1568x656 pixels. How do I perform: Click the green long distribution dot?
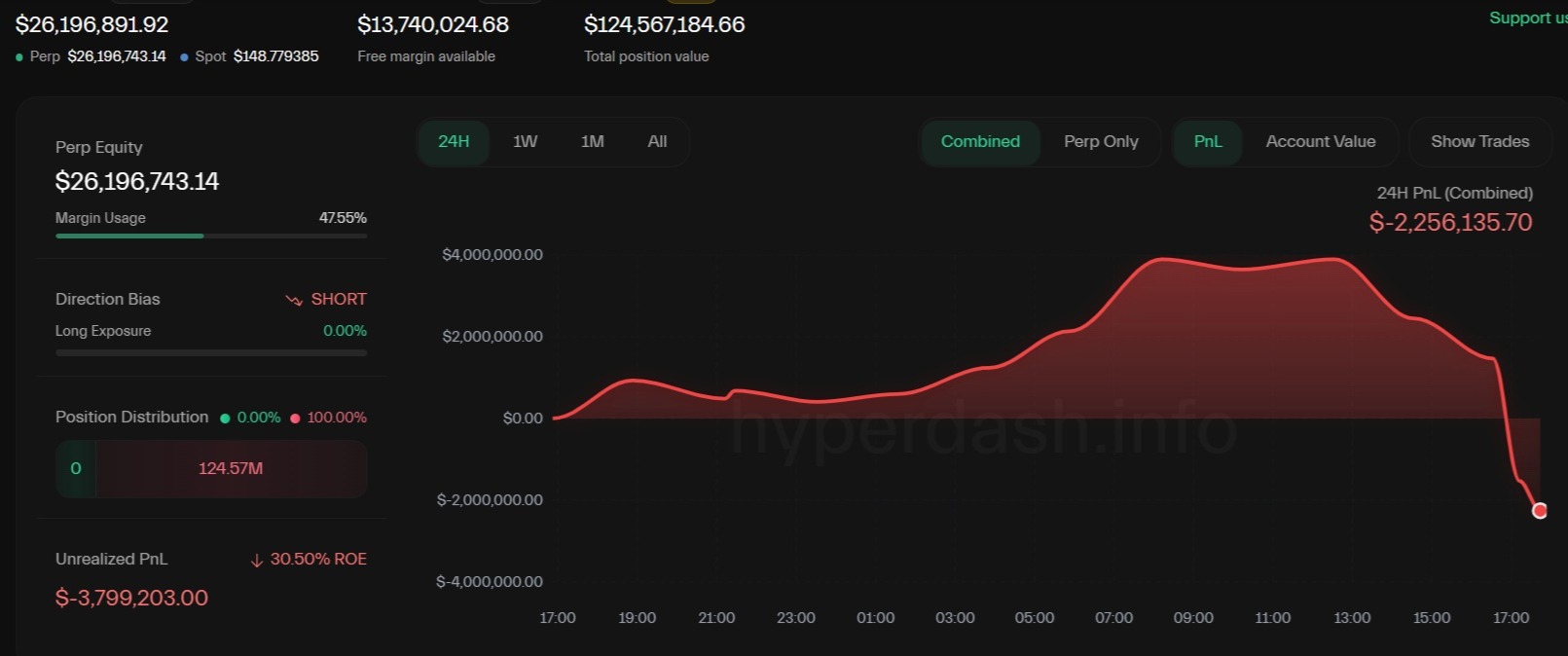click(x=225, y=419)
